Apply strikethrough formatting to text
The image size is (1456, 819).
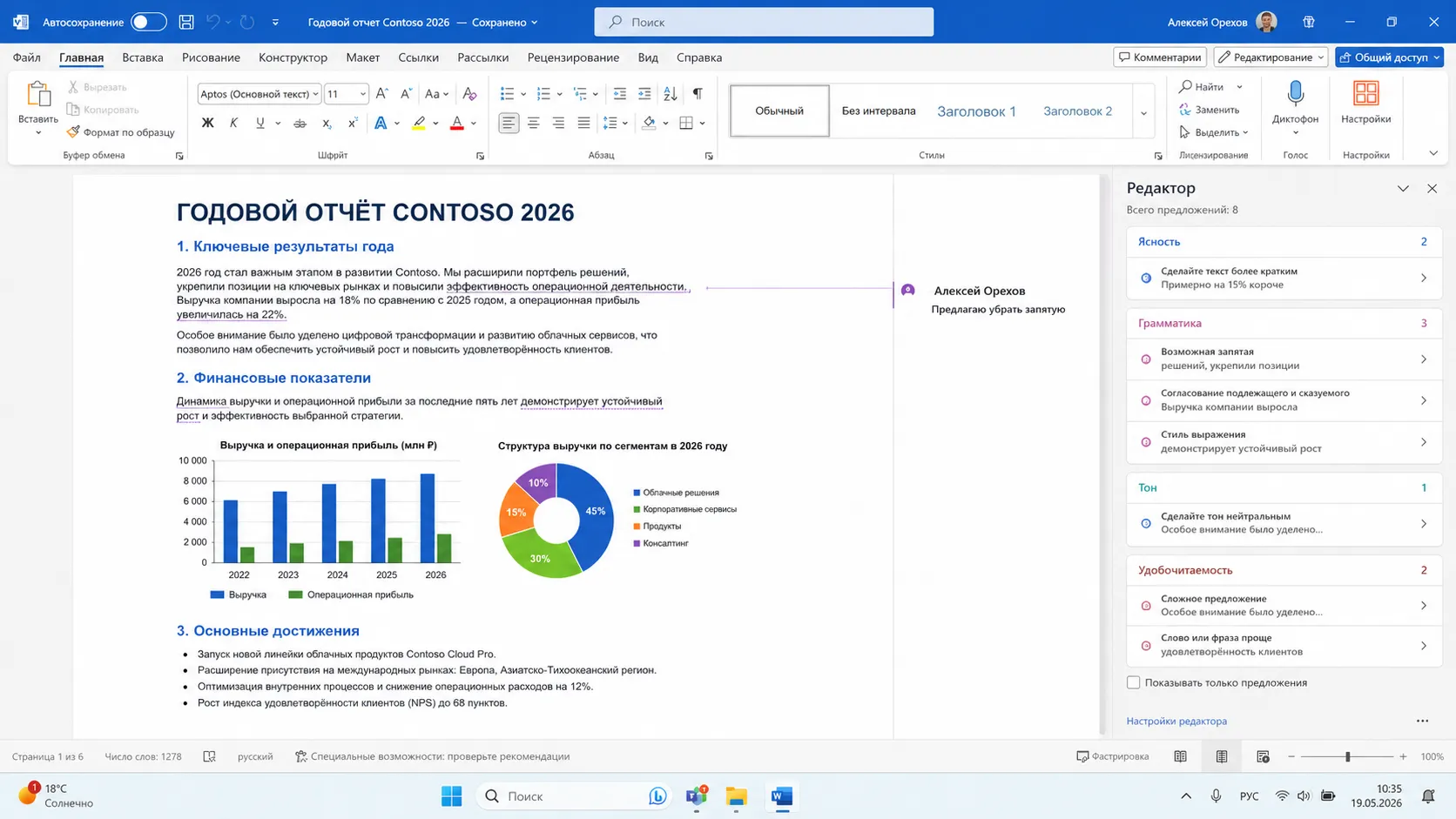point(300,124)
